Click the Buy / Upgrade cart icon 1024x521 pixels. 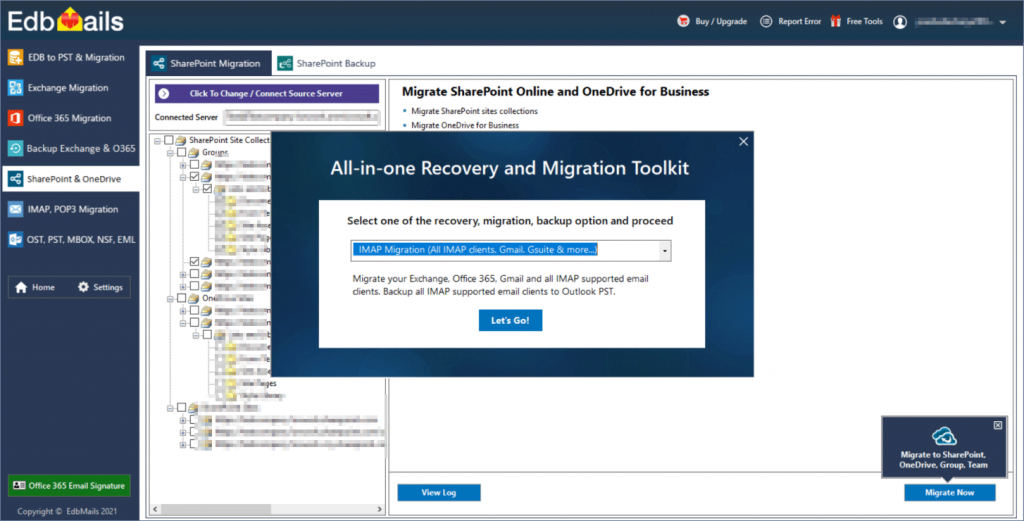point(683,21)
